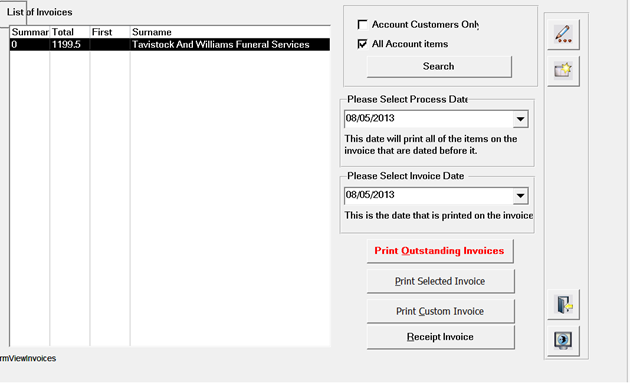Screen dimensions: 630x383
Task: Open the Process Date dropdown arrow
Action: (520, 119)
